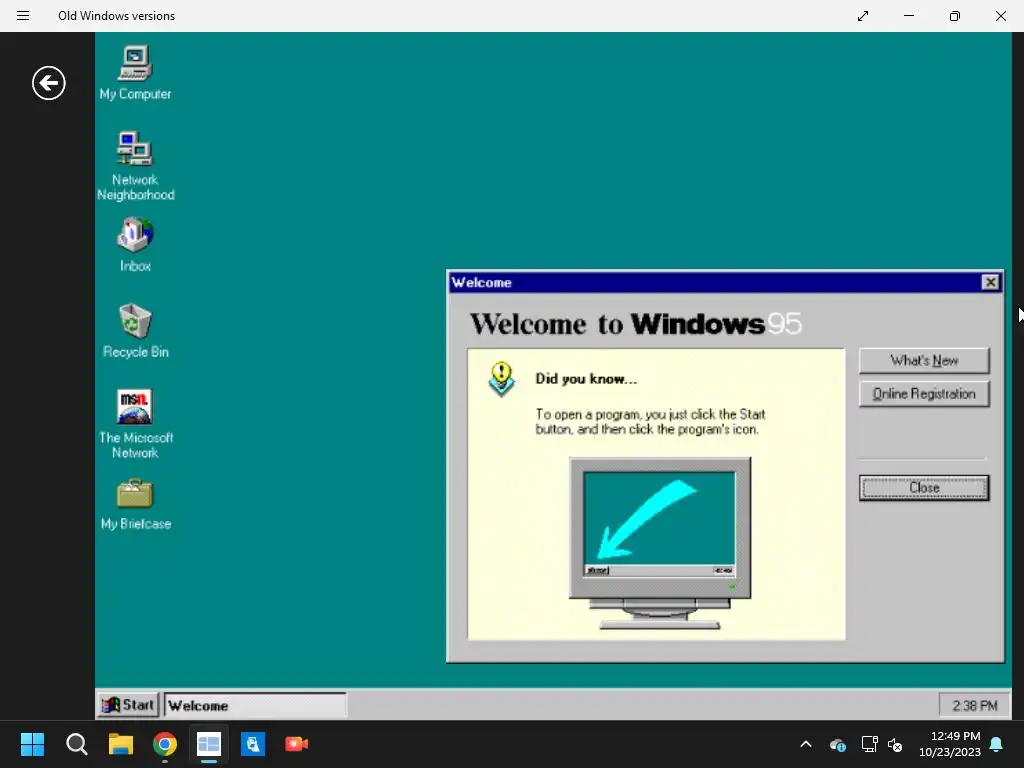Image resolution: width=1024 pixels, height=768 pixels.
Task: Go back using the circled arrow button
Action: (49, 83)
